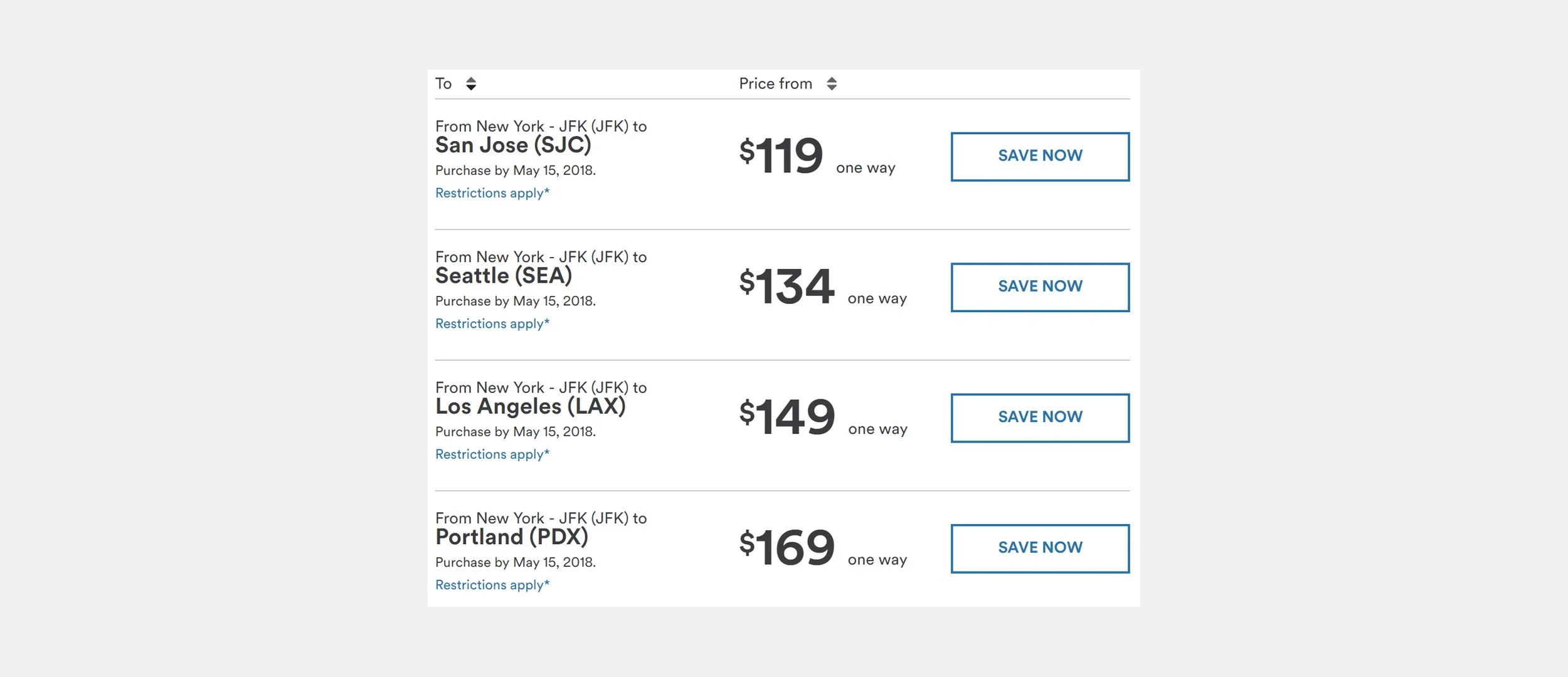
Task: Choose Save Now for Portland flight
Action: coord(1040,548)
